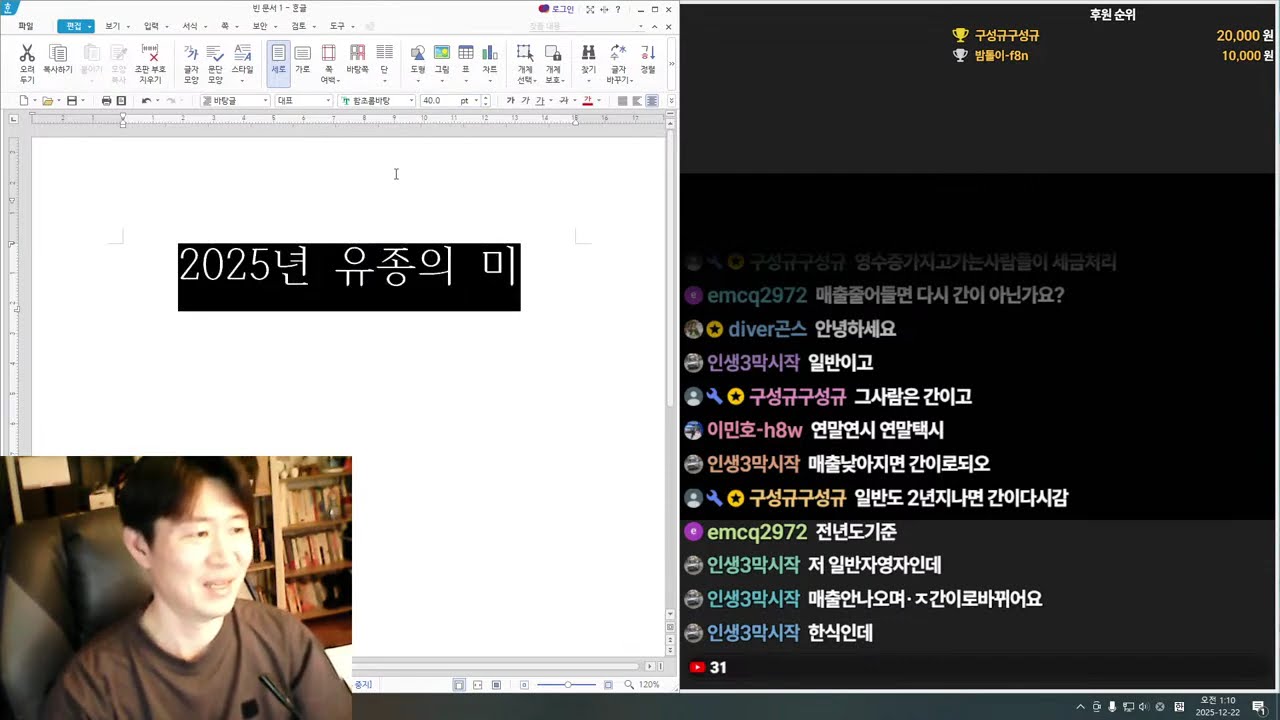1280x720 pixels.
Task: Open the 함초롬바탕 font dropdown
Action: [x=377, y=101]
